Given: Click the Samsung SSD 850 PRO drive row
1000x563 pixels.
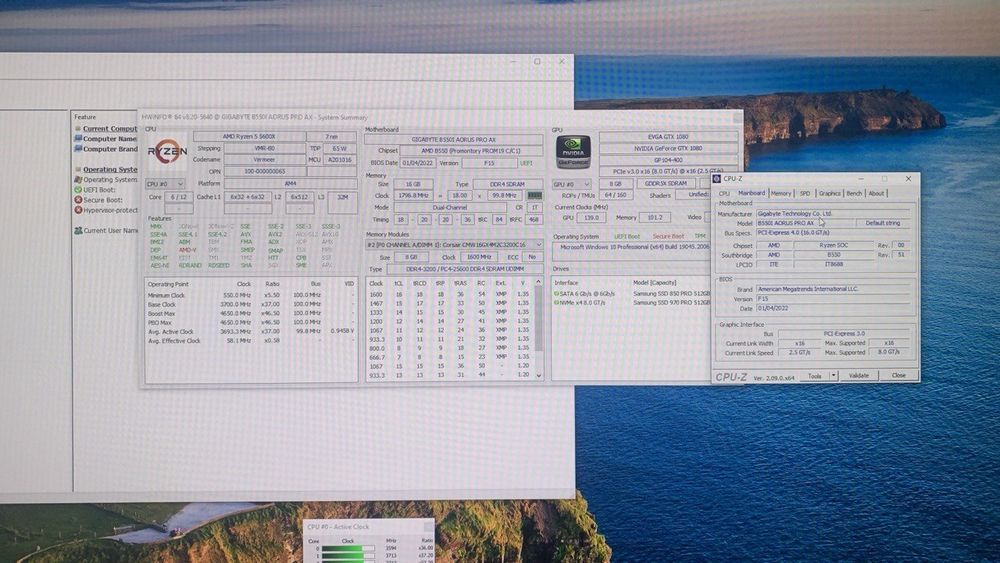Looking at the screenshot, I should coord(631,294).
